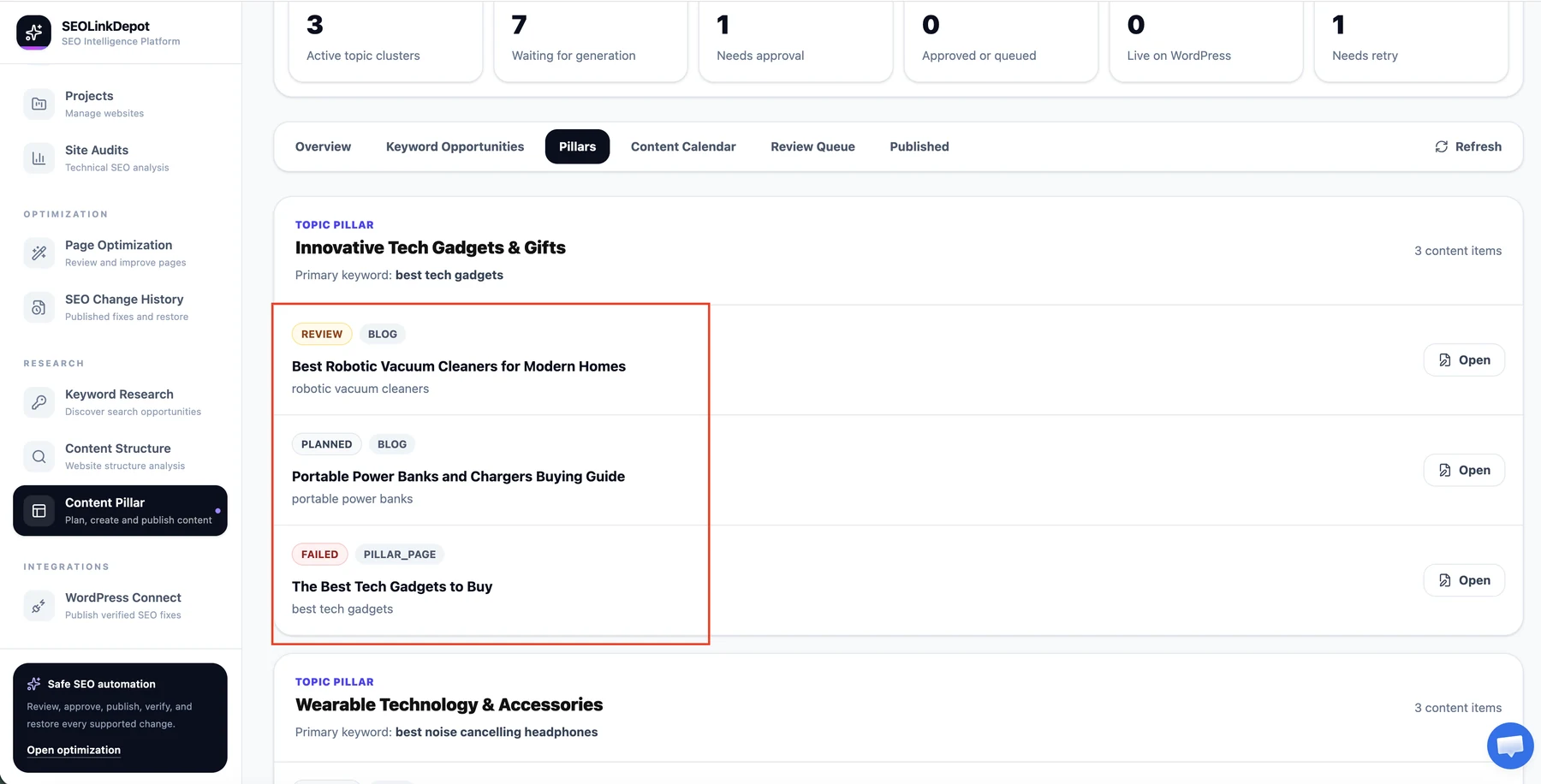Open the WordPress Connect plug icon
Screen dimensions: 1541x784
[39, 606]
